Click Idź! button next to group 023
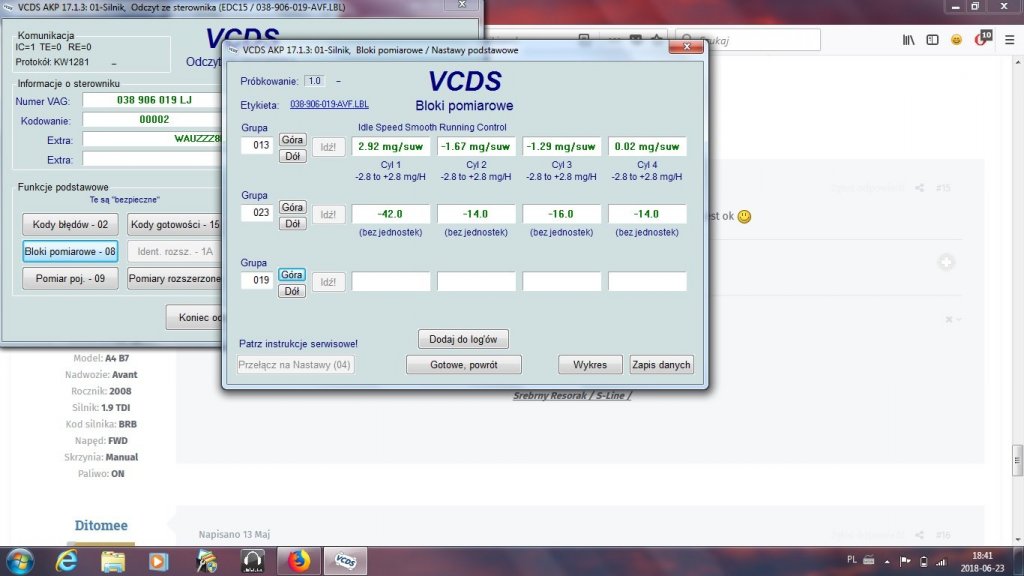 328,214
